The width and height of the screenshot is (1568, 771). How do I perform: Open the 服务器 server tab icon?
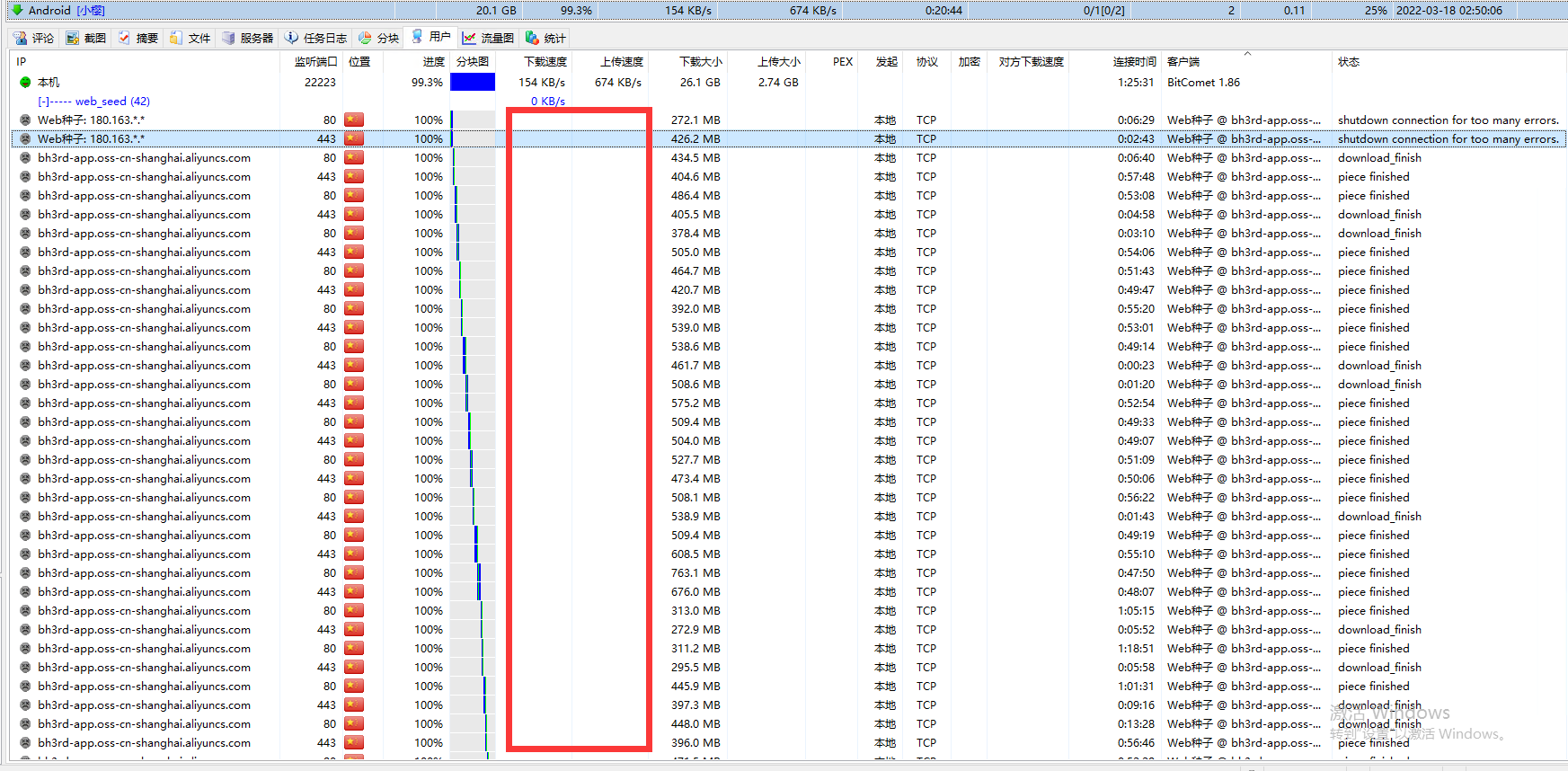pyautogui.click(x=228, y=38)
